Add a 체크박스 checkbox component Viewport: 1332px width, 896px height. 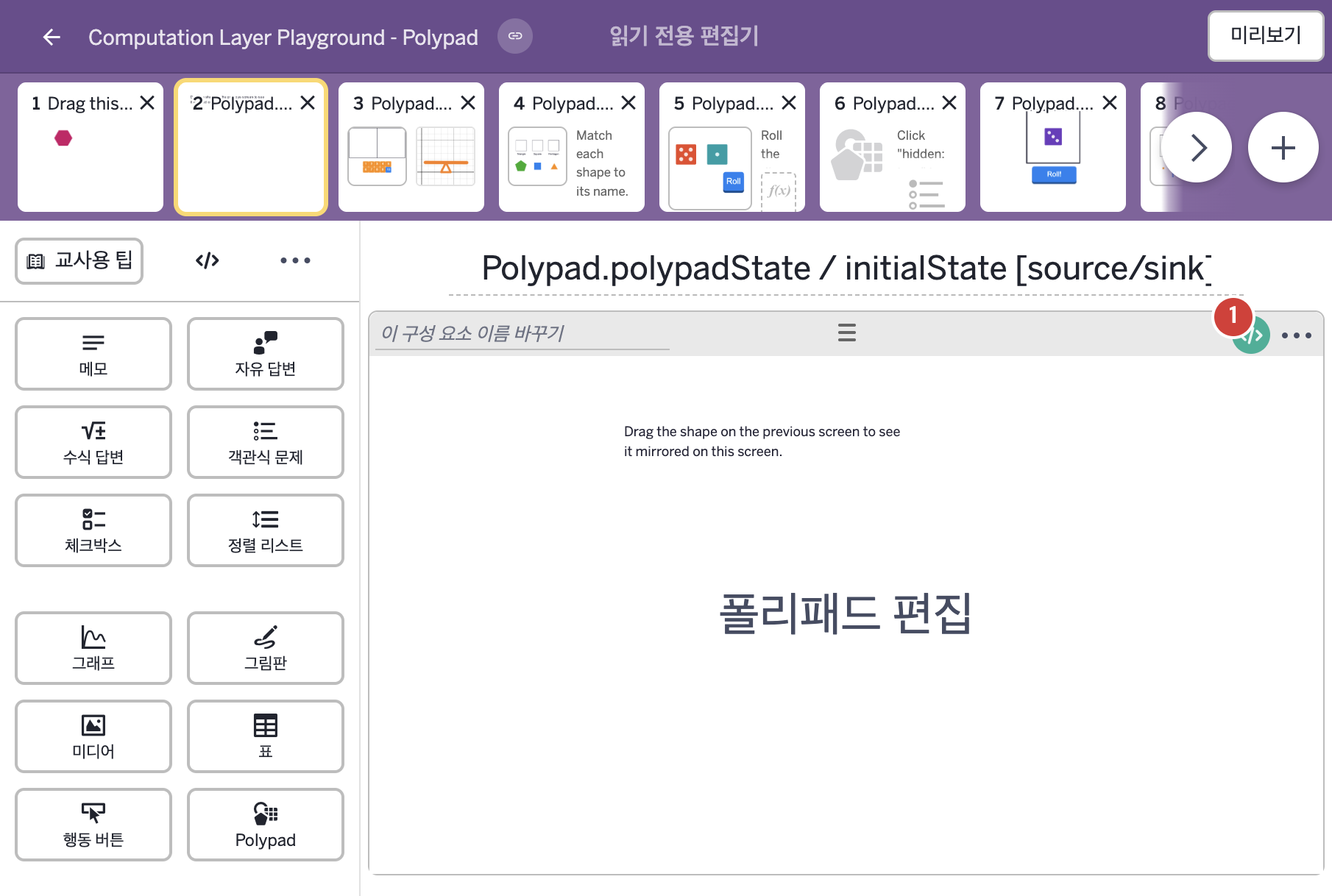[93, 530]
